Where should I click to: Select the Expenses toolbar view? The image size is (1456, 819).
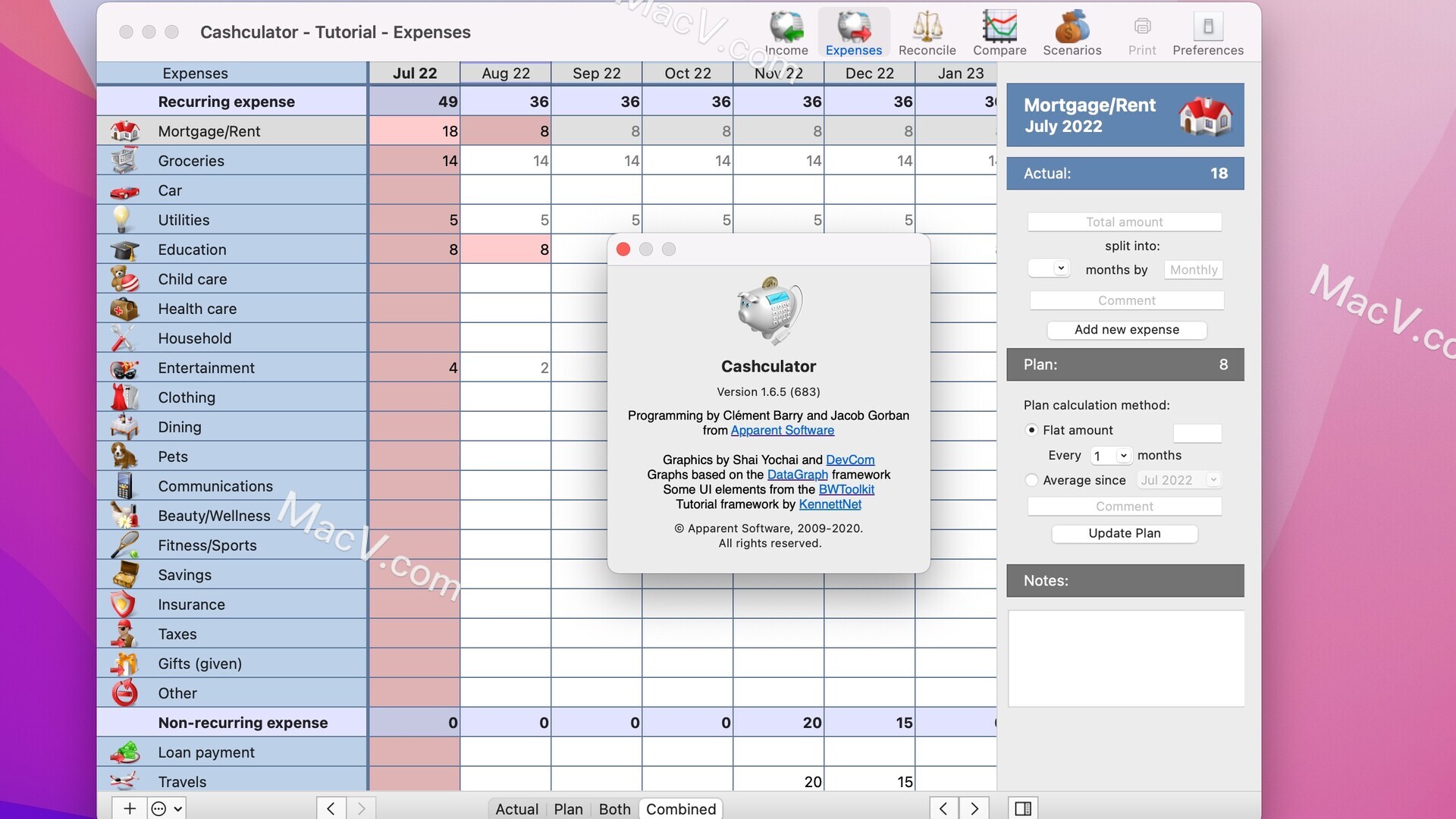(854, 33)
